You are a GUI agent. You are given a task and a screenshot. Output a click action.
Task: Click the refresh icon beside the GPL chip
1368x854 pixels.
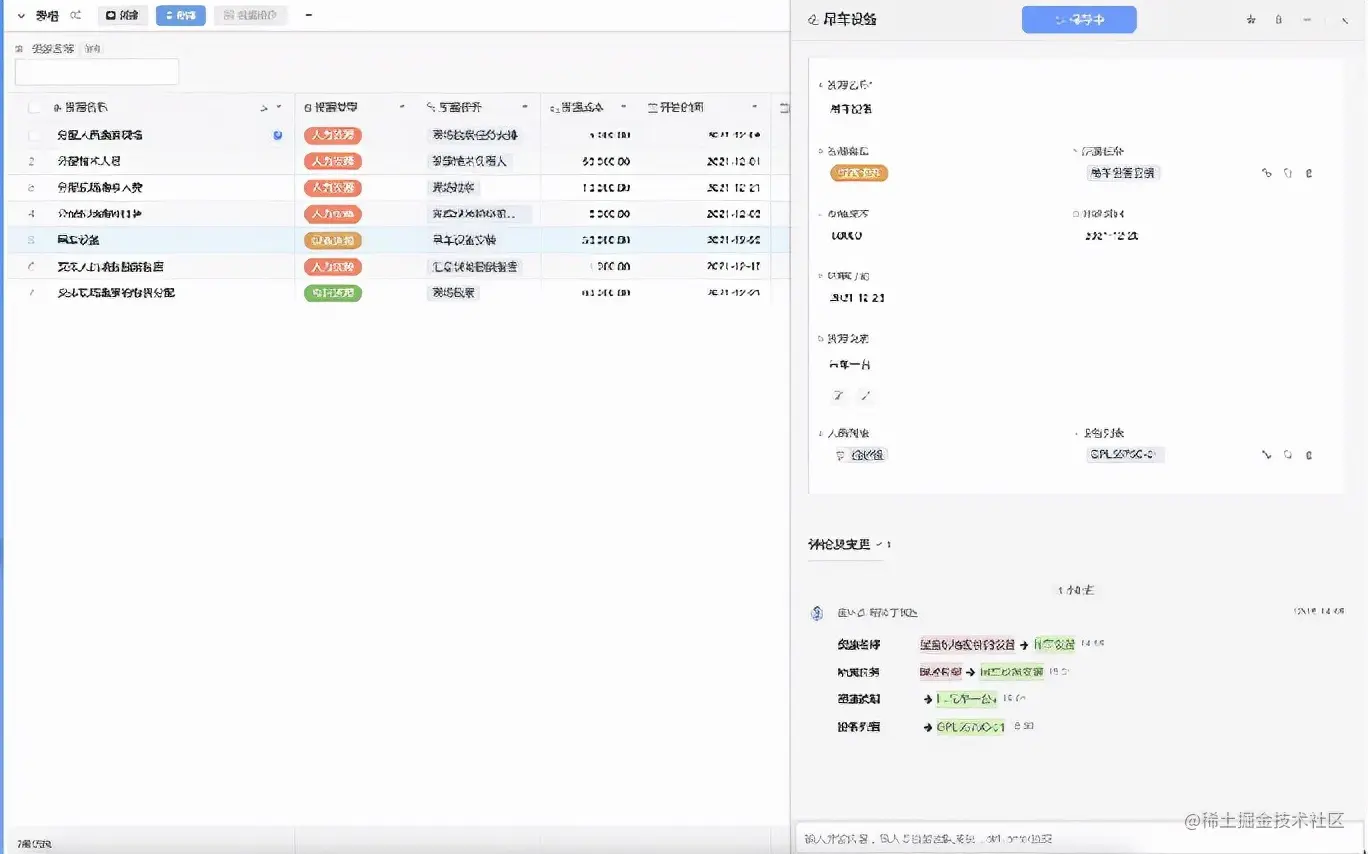[x=1288, y=455]
